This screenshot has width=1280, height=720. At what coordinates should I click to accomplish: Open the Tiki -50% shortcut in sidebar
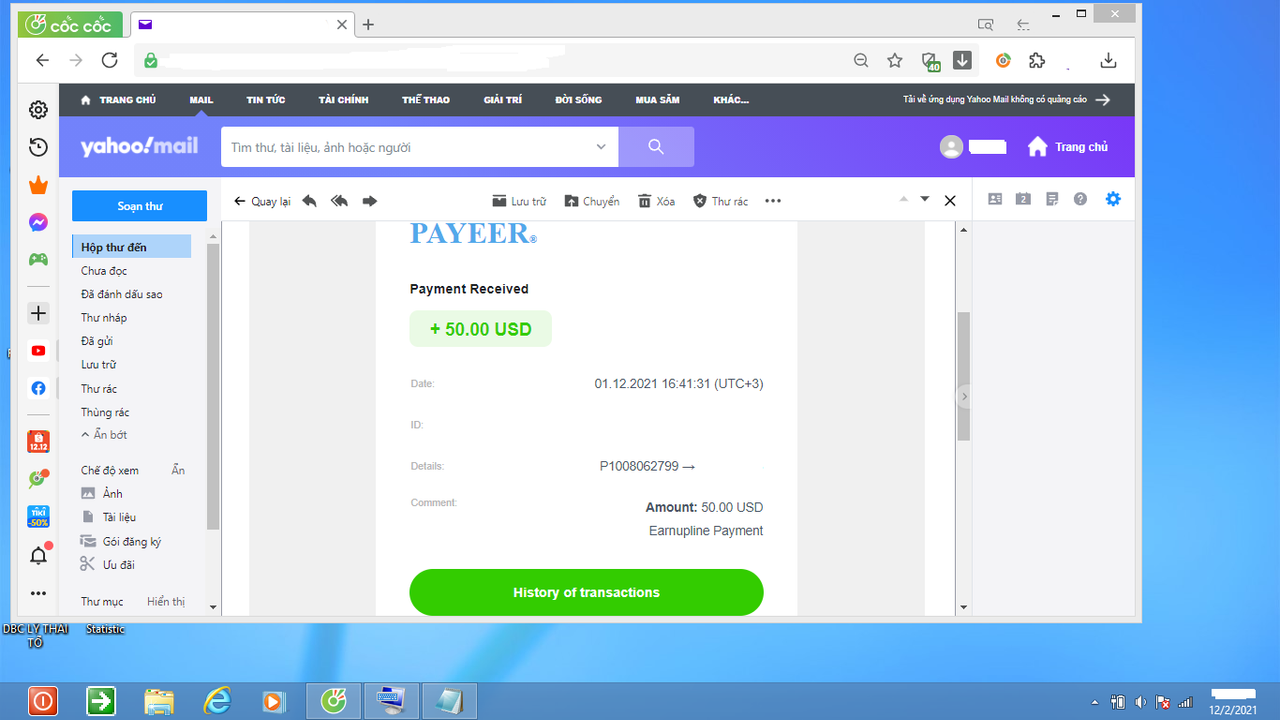click(38, 517)
